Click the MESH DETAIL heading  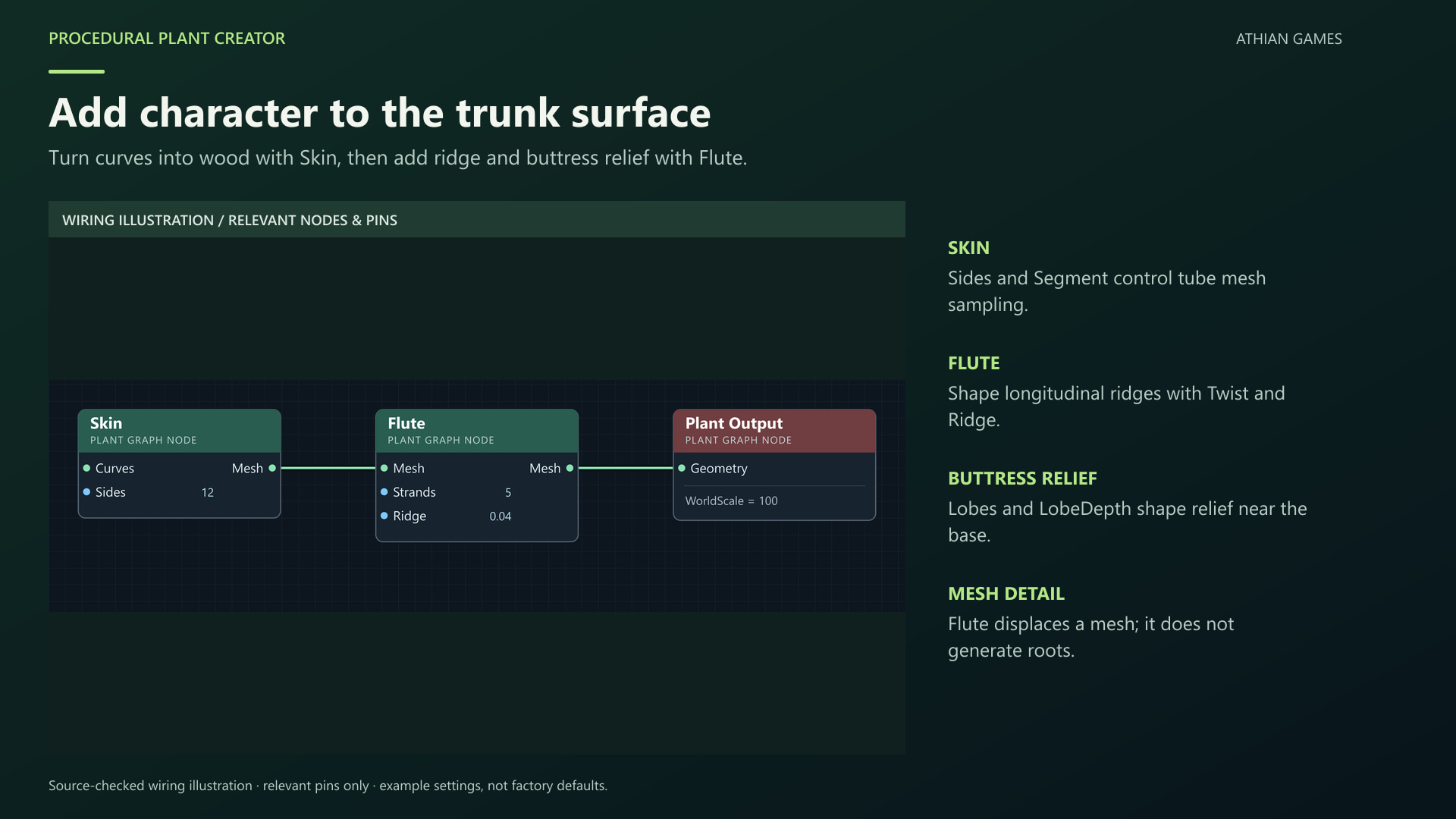click(1006, 594)
